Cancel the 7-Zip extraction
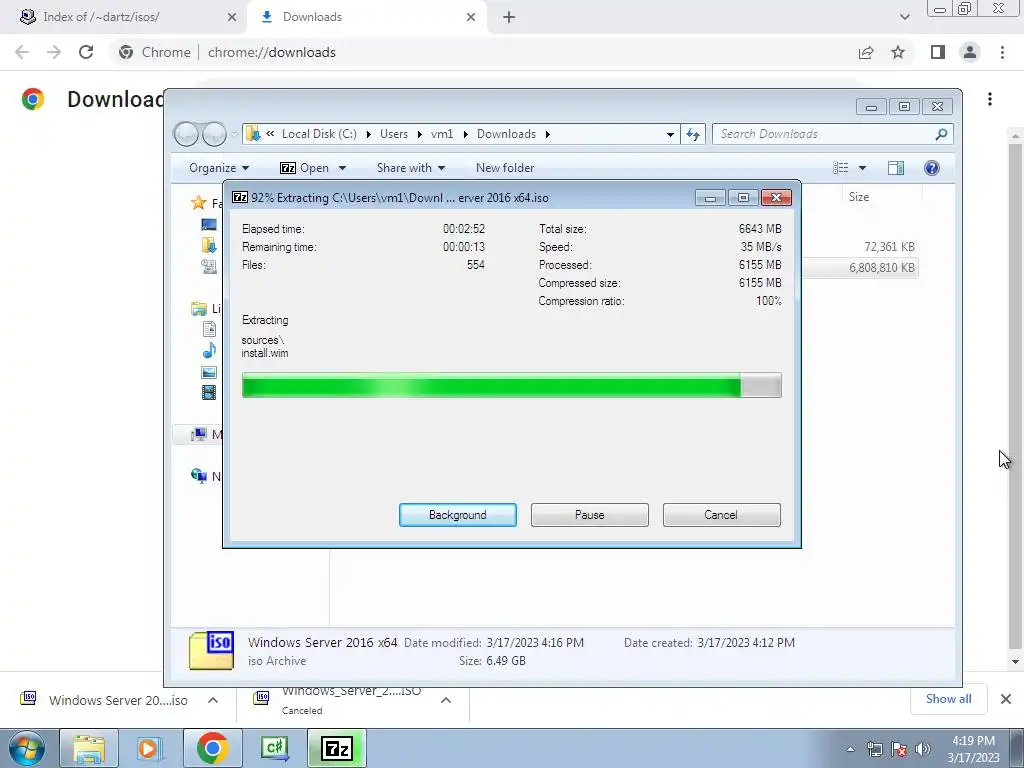 721,515
